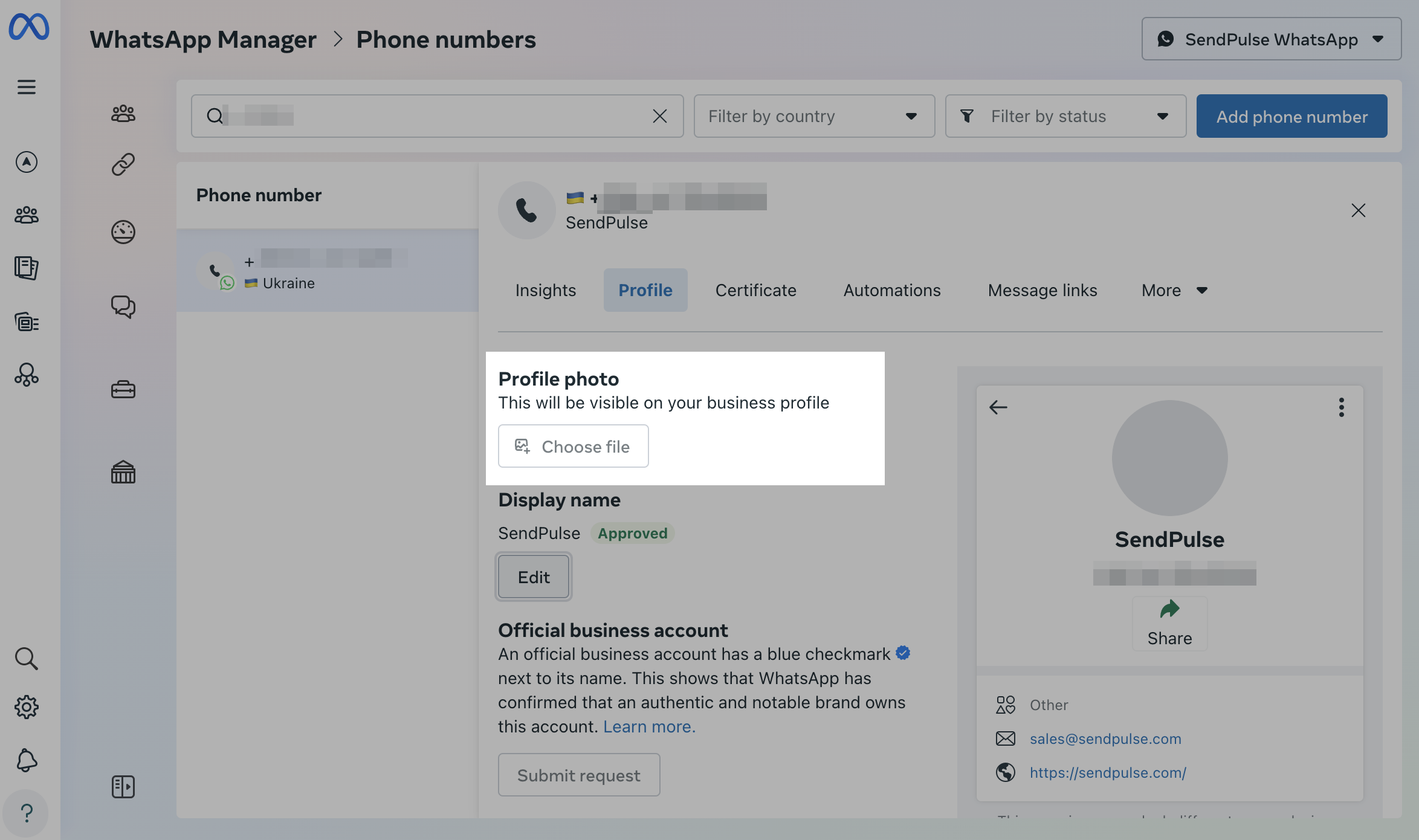
Task: Open settings gear icon
Action: coord(27,706)
